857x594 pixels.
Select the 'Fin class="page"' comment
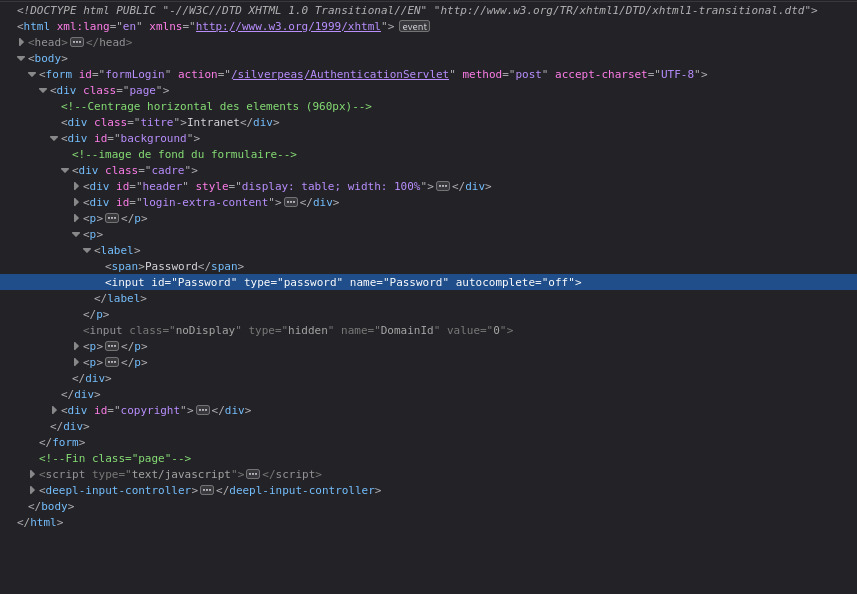[x=115, y=458]
